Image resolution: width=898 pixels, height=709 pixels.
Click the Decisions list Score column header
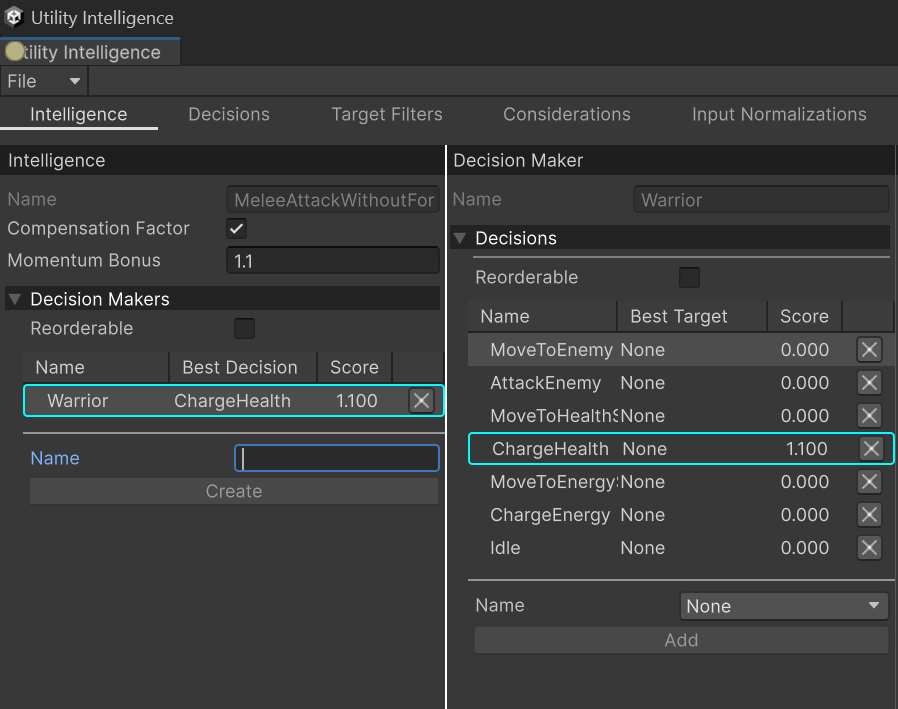pyautogui.click(x=804, y=316)
